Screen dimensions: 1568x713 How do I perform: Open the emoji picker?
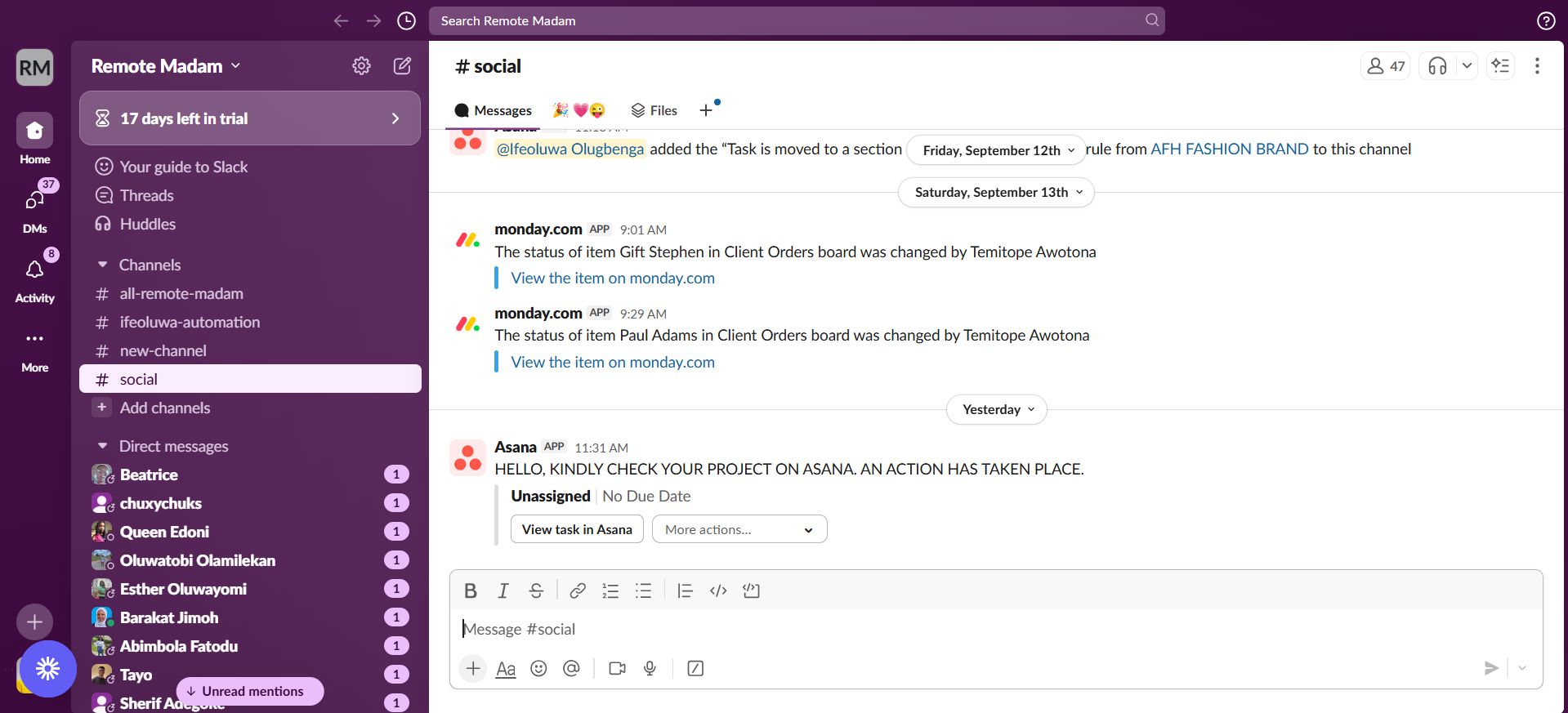click(x=538, y=668)
